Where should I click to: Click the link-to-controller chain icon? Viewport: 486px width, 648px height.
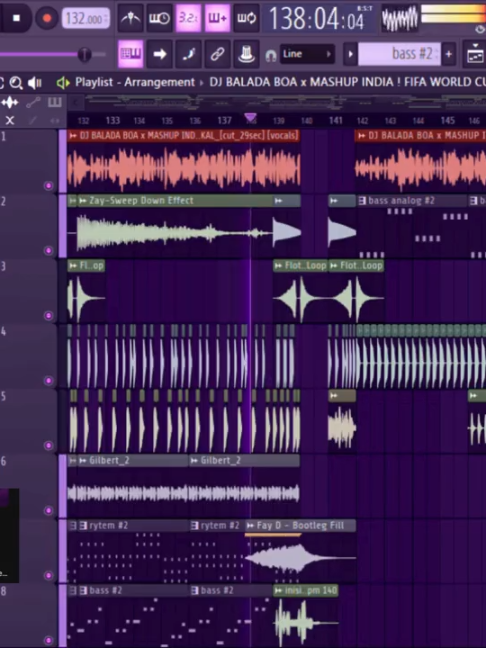(x=217, y=54)
